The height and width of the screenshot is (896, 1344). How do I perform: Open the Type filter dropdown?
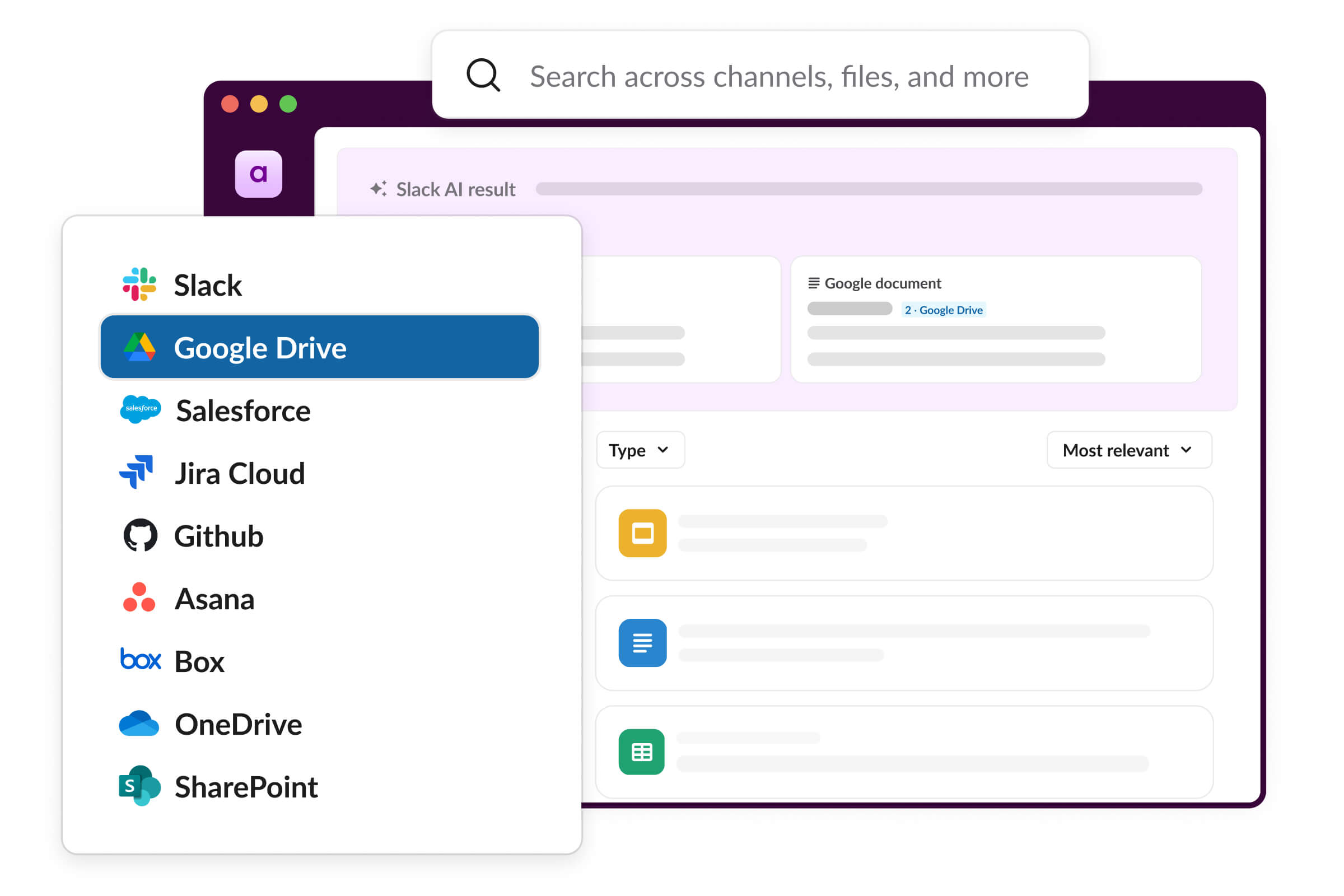[640, 450]
